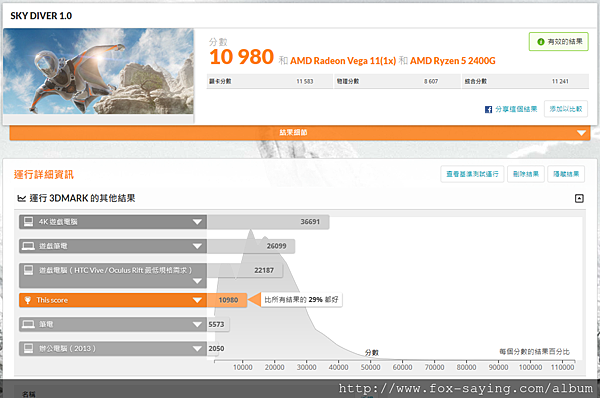This screenshot has width=600, height=398.
Task: Click the monitor icon in HTC Vive row
Action: pos(28,270)
